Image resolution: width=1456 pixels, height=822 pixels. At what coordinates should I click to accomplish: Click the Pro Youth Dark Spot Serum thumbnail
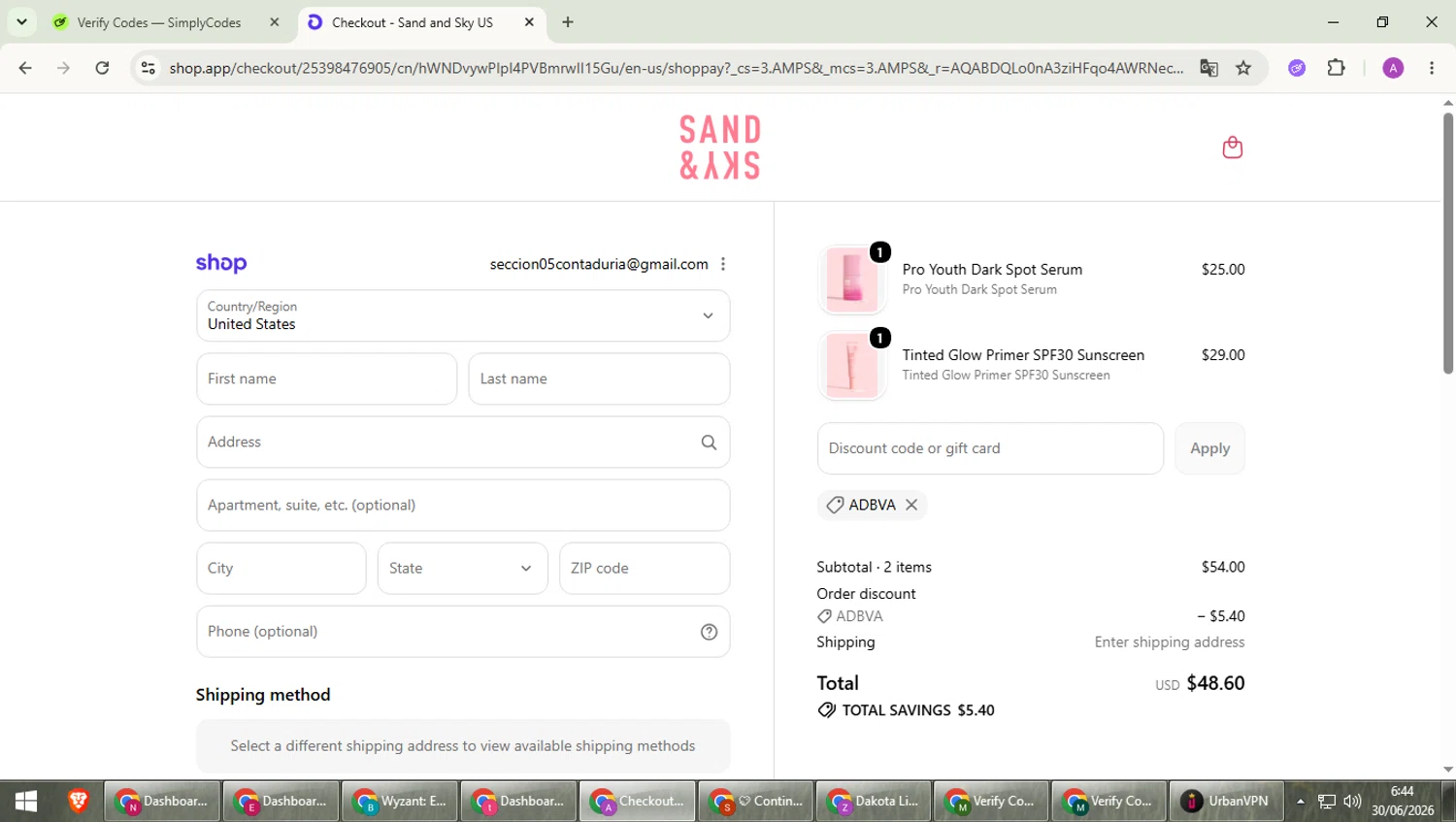pos(851,279)
